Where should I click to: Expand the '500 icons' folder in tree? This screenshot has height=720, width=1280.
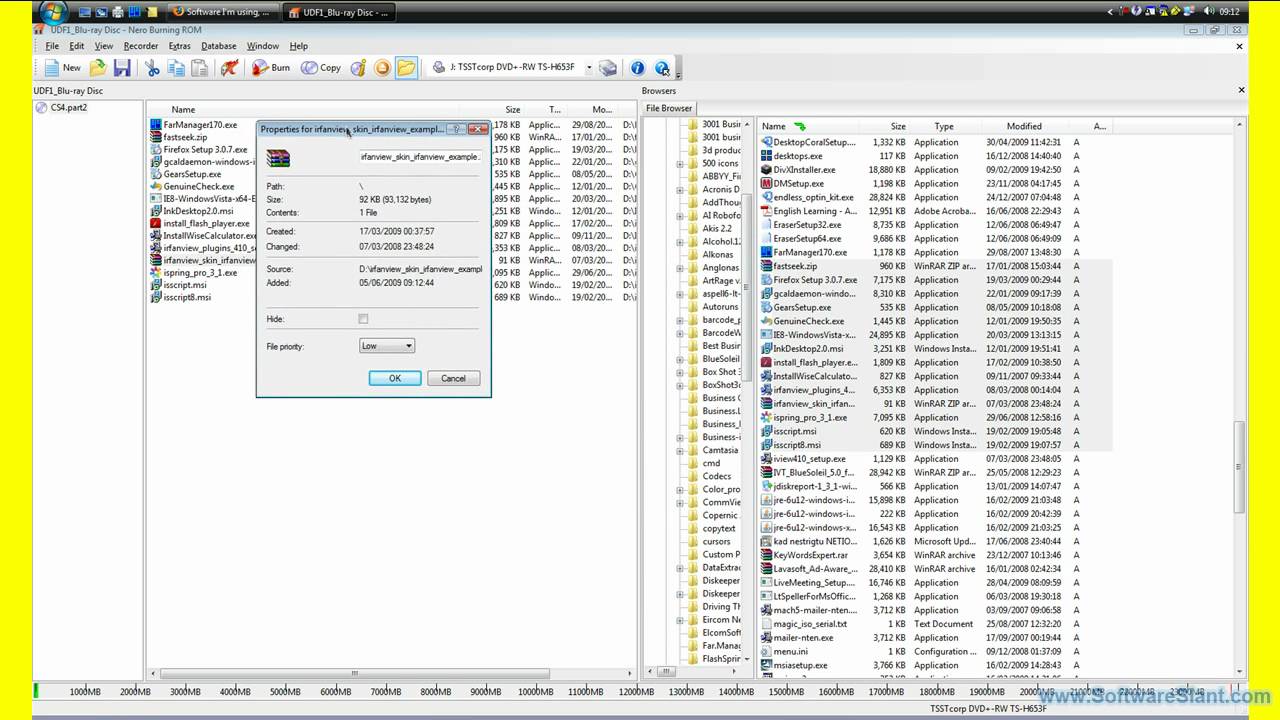click(680, 163)
